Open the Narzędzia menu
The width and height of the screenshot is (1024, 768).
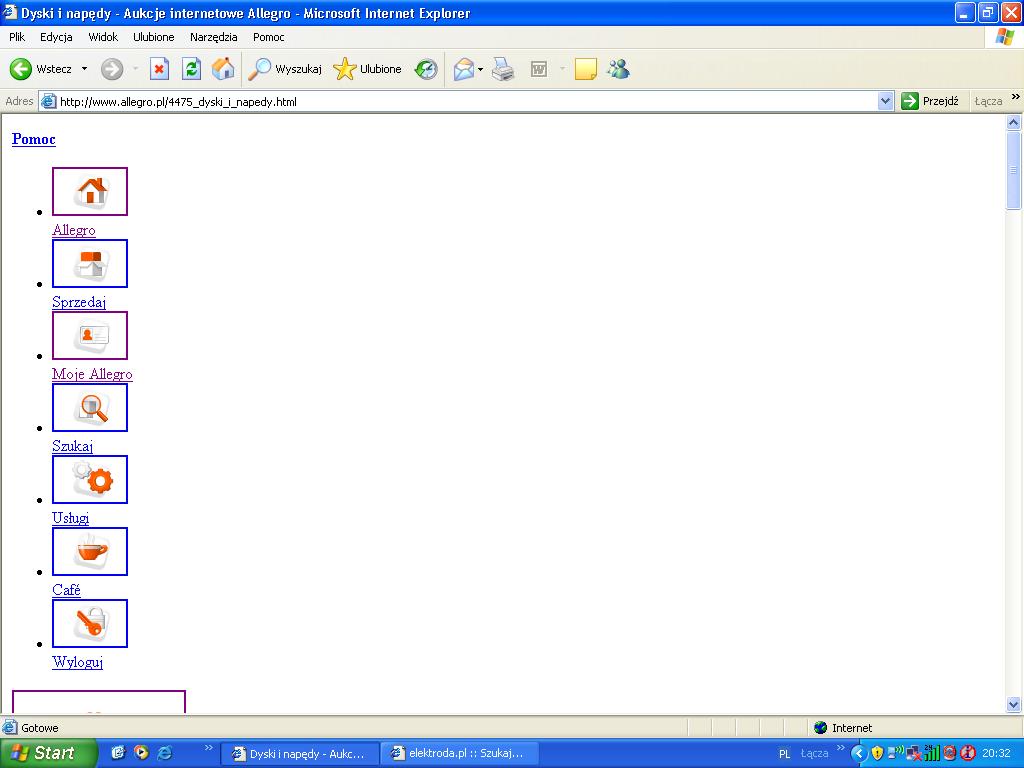coord(214,37)
